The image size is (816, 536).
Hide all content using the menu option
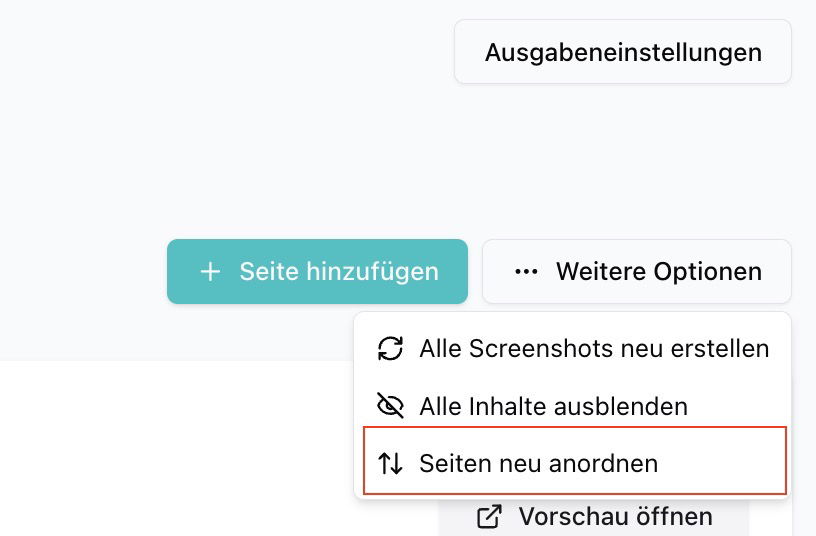click(553, 406)
